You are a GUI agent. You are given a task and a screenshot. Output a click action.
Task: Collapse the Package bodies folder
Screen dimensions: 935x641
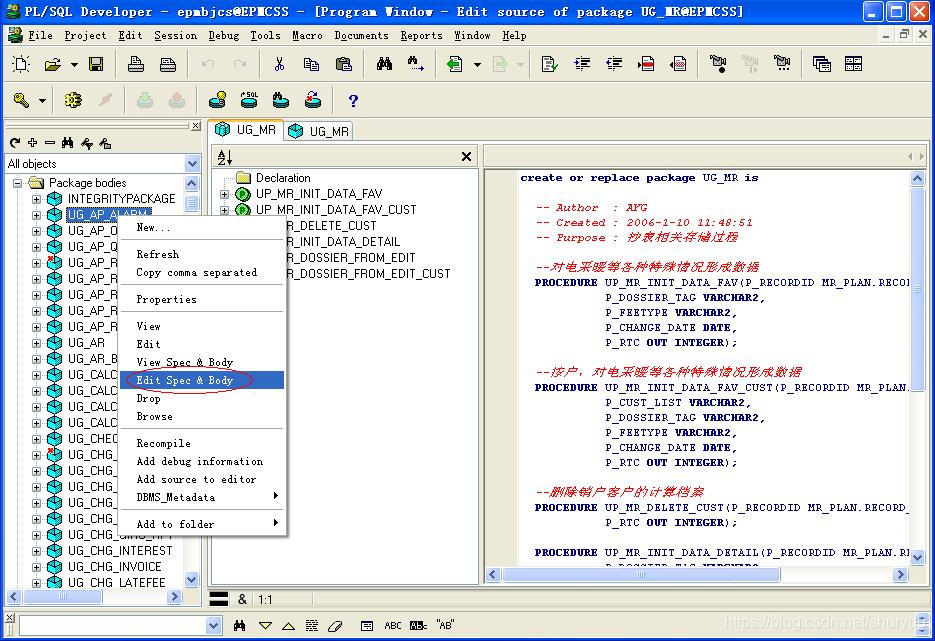18,182
